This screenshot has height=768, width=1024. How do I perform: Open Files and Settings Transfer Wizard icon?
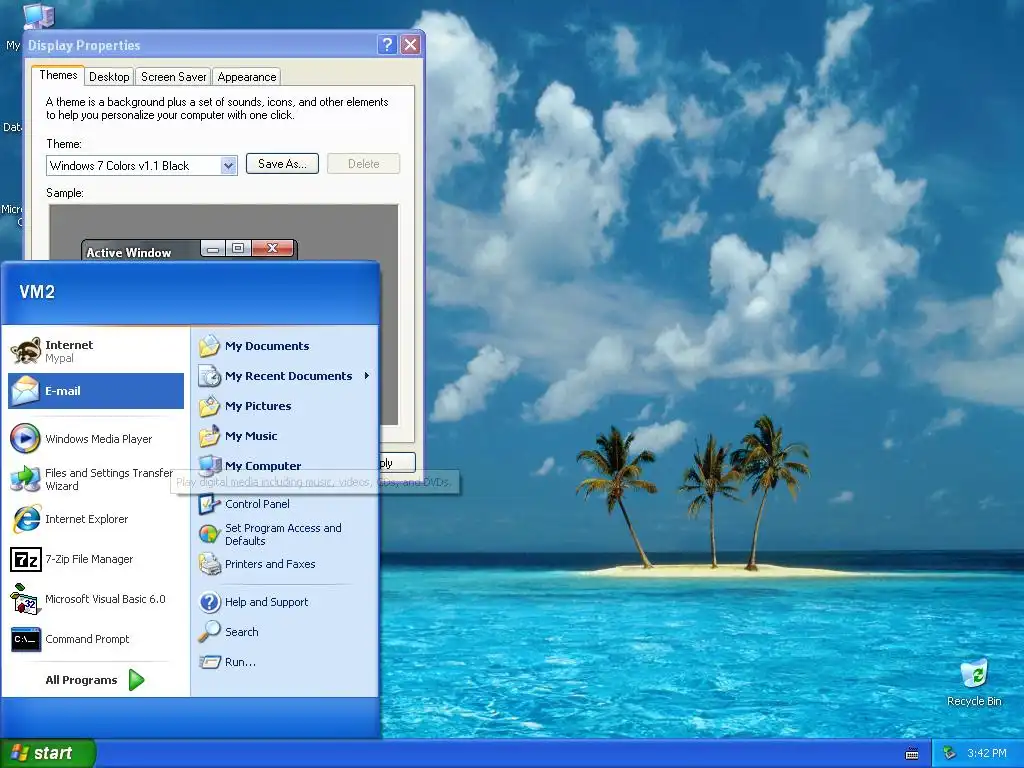[x=25, y=479]
